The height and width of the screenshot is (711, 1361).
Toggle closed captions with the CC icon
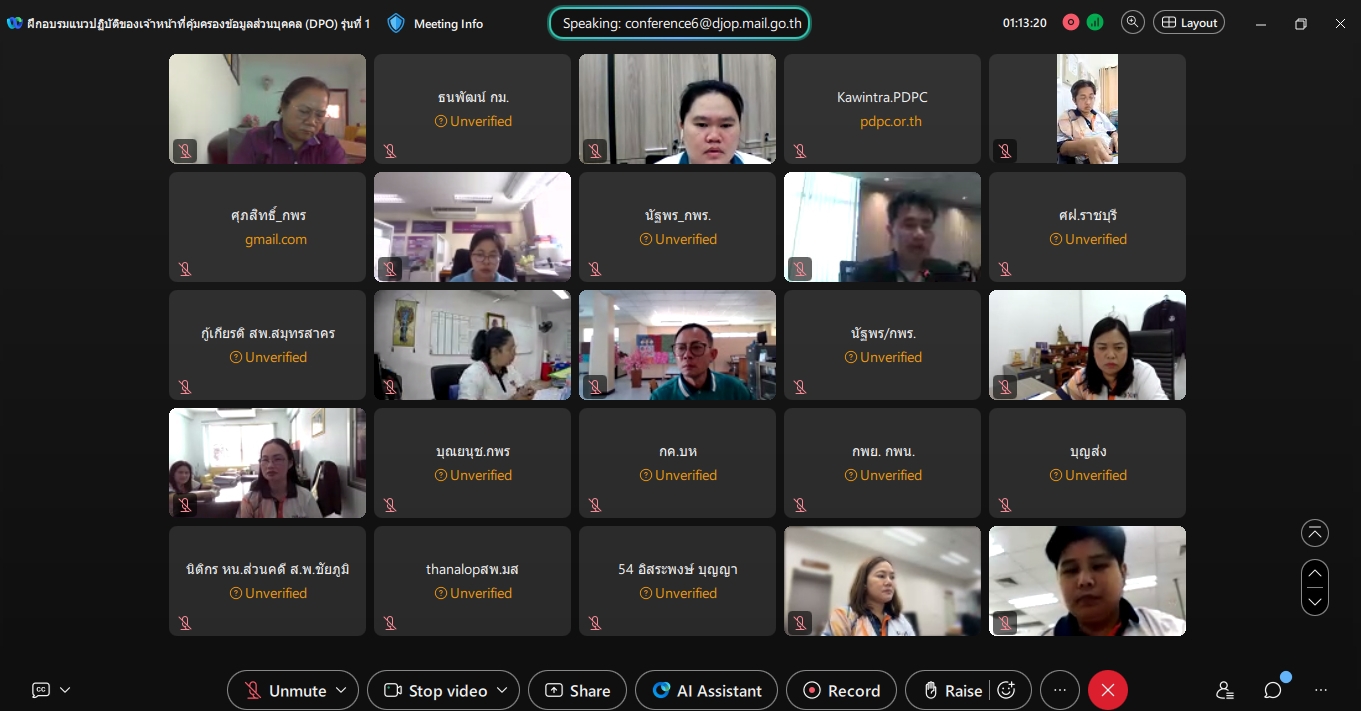tap(41, 690)
